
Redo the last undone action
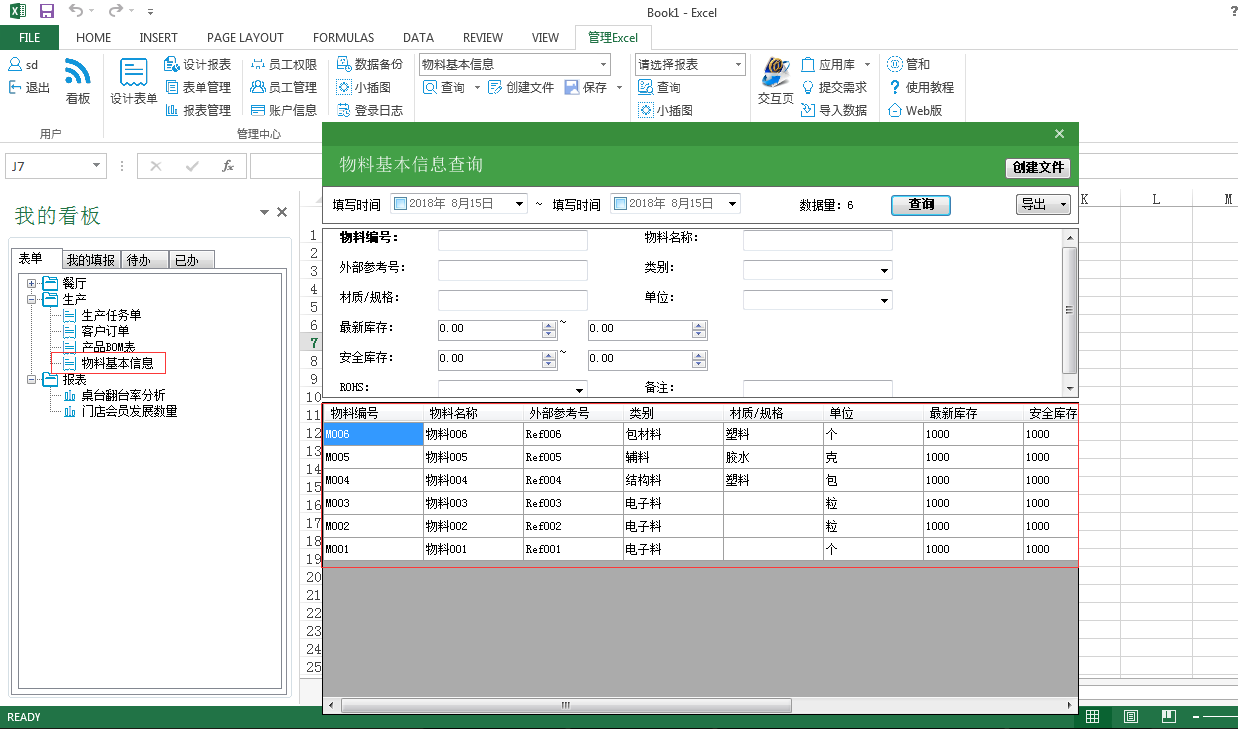(115, 12)
